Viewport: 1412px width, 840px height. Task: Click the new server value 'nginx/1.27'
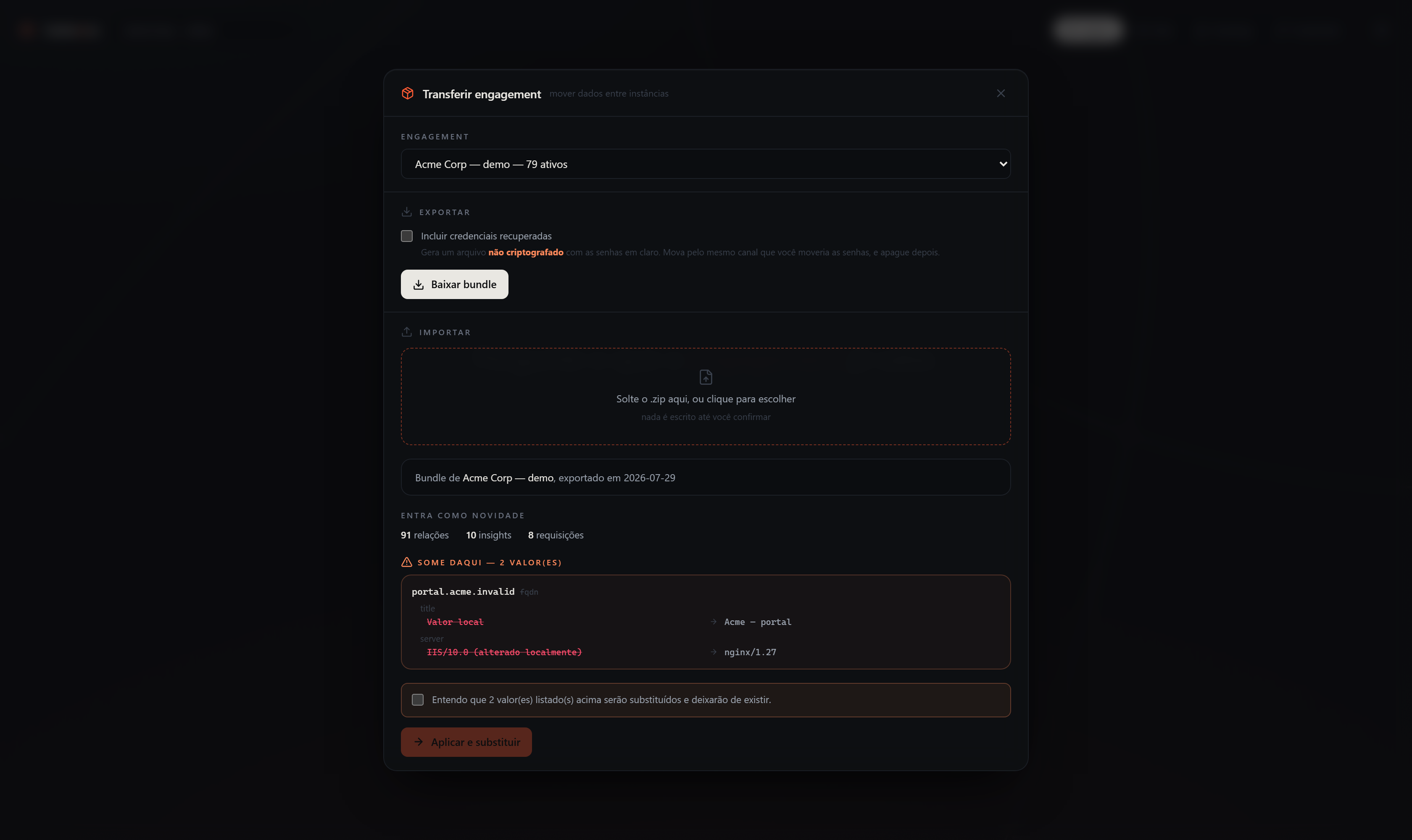pyautogui.click(x=750, y=652)
